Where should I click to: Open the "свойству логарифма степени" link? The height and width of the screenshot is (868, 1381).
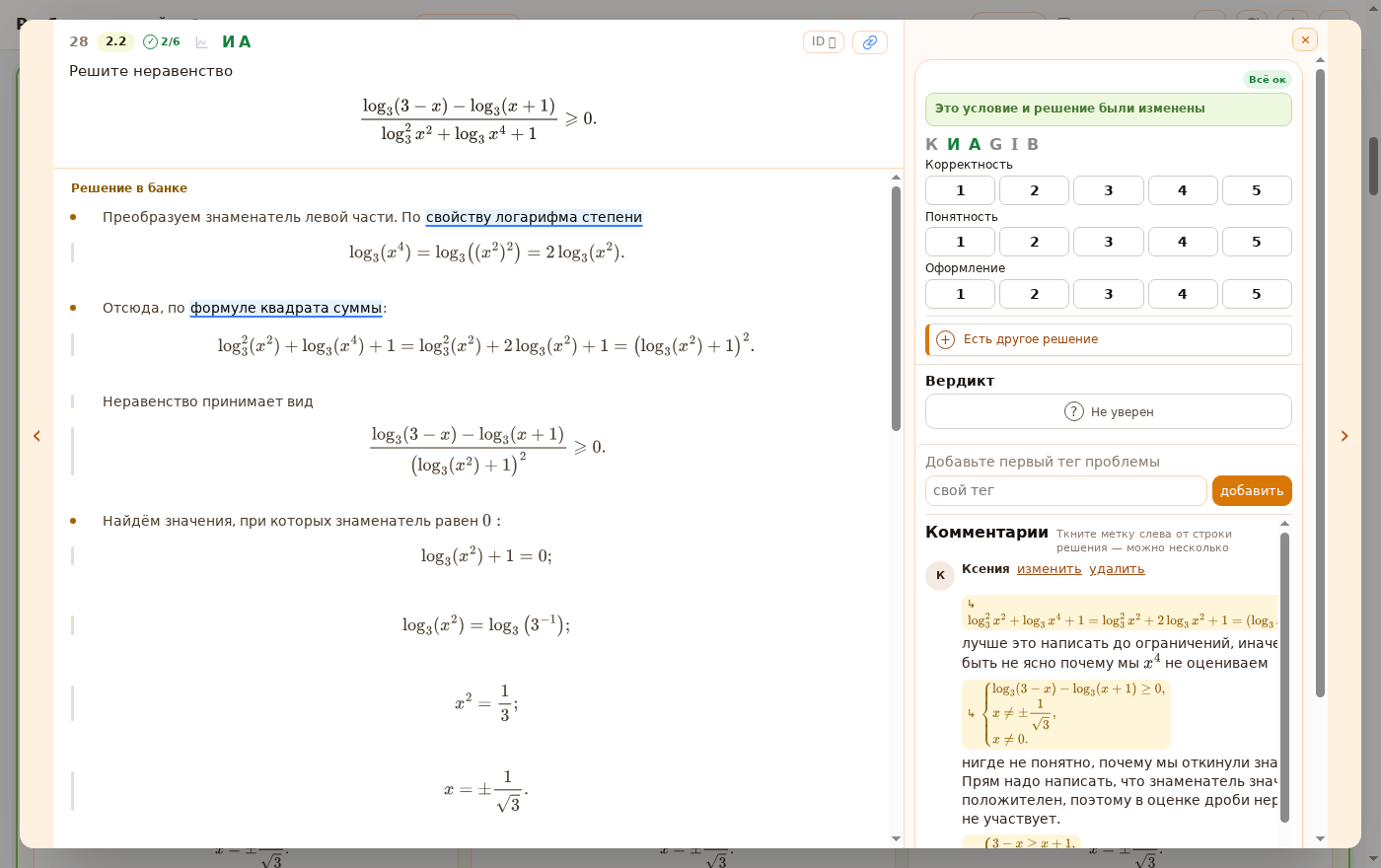(534, 217)
